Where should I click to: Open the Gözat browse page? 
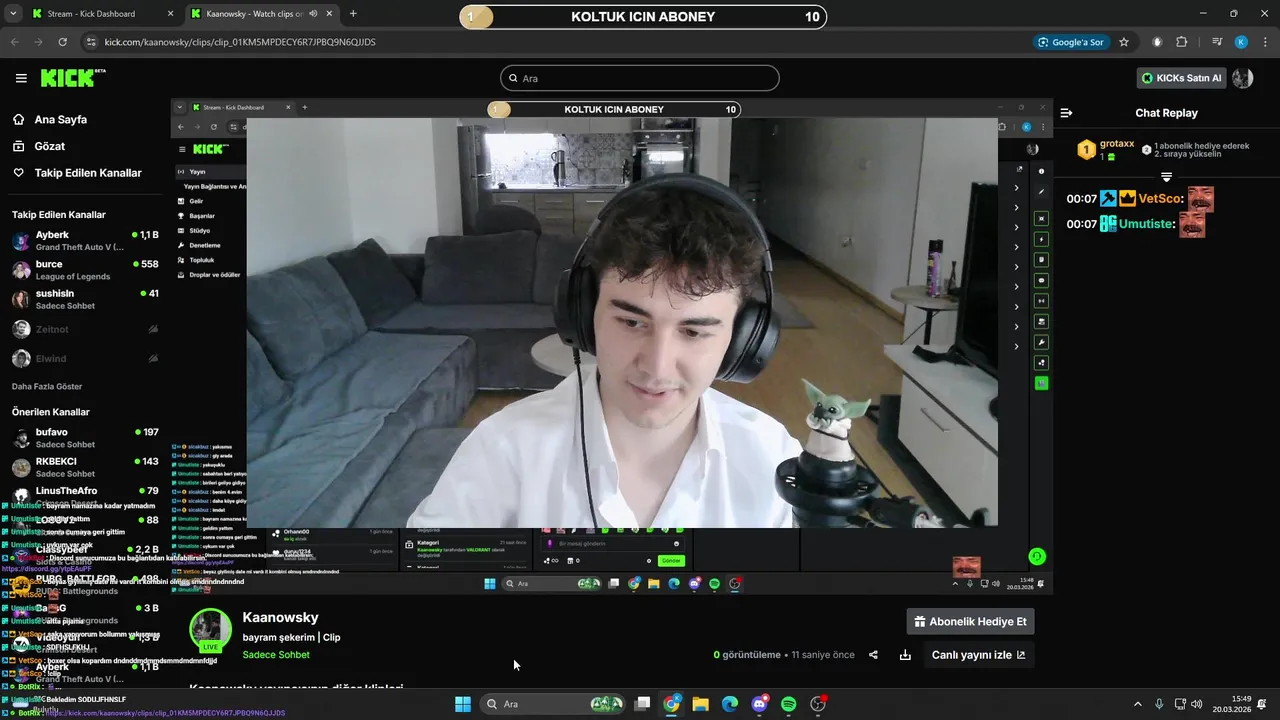pos(50,146)
